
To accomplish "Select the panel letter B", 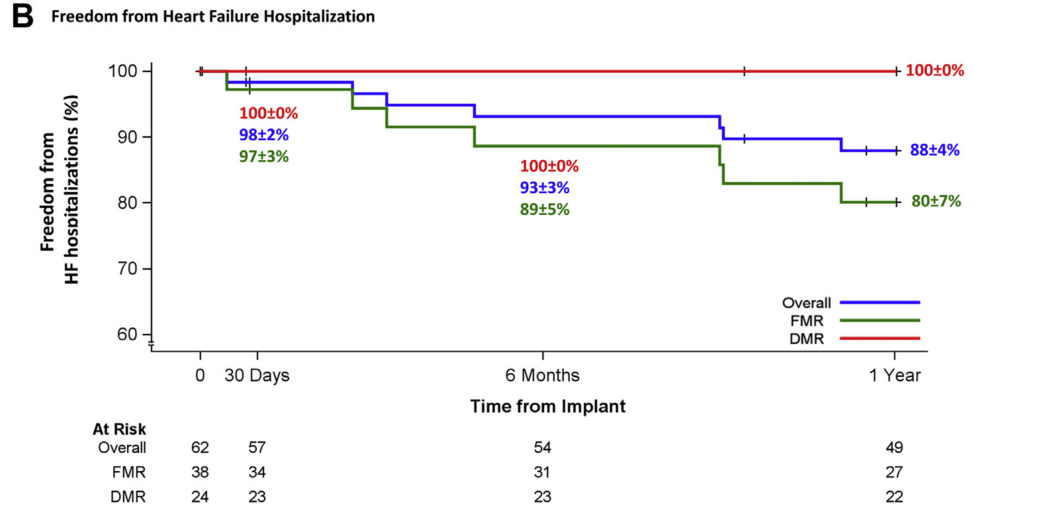I will coord(20,18).
